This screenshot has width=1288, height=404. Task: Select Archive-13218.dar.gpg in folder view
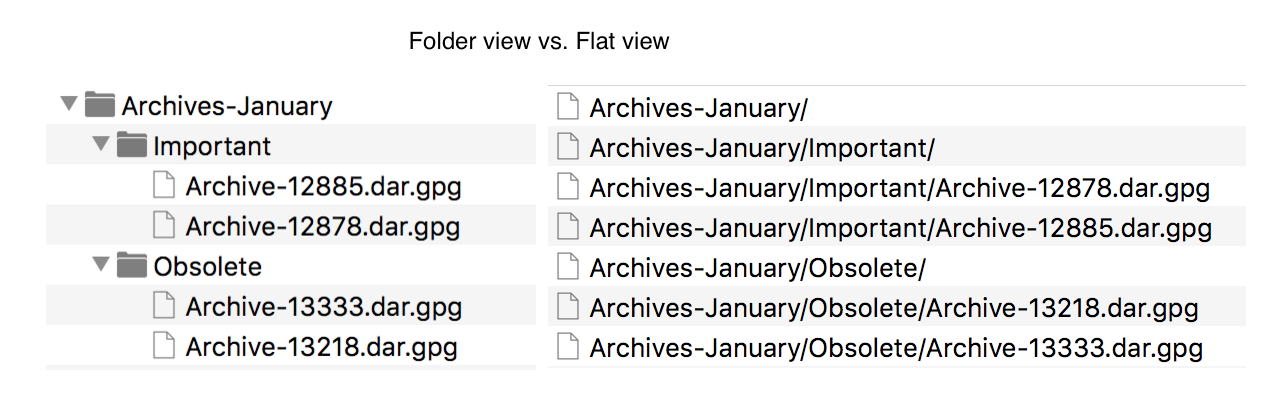[x=322, y=347]
